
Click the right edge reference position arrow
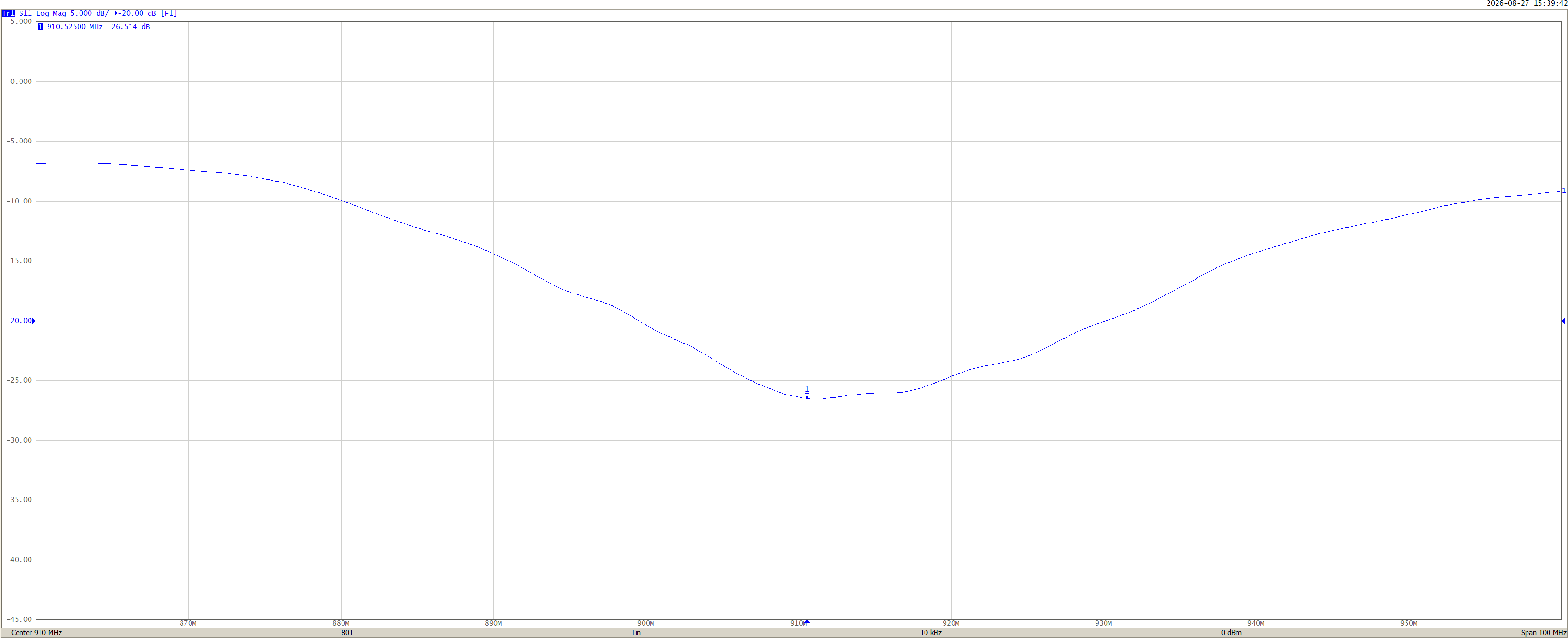pos(1563,321)
